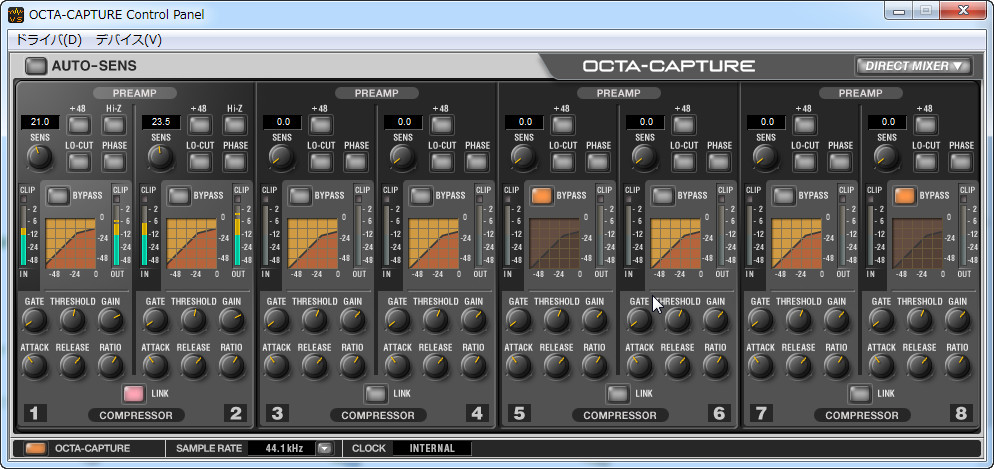Click channel 1 RATIO knob

click(110, 366)
